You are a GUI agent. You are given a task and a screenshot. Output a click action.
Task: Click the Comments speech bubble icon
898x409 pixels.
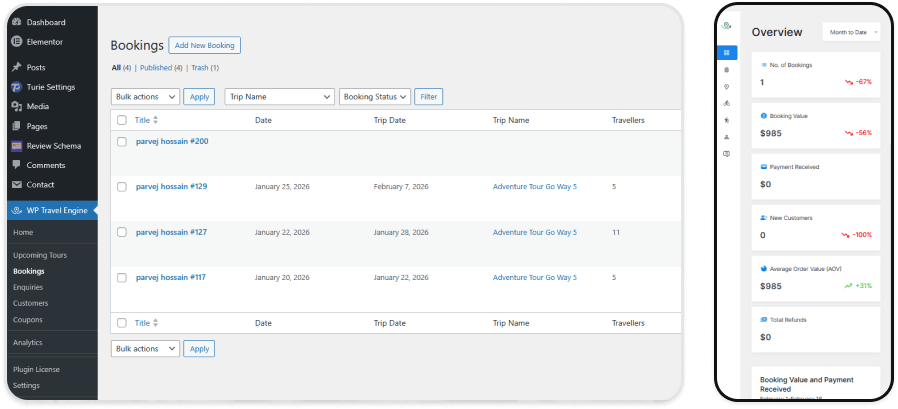click(x=17, y=165)
